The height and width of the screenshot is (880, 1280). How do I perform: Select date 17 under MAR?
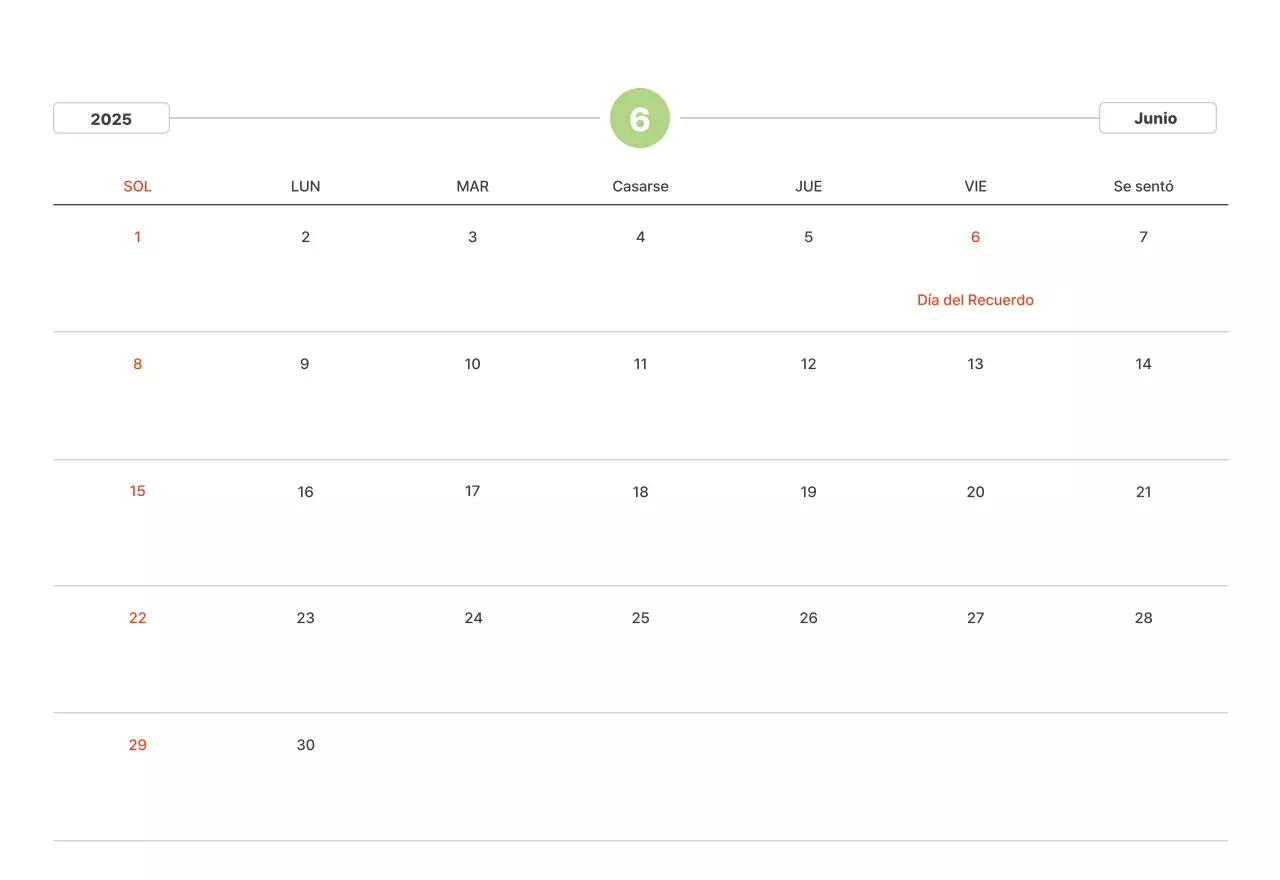(x=473, y=491)
